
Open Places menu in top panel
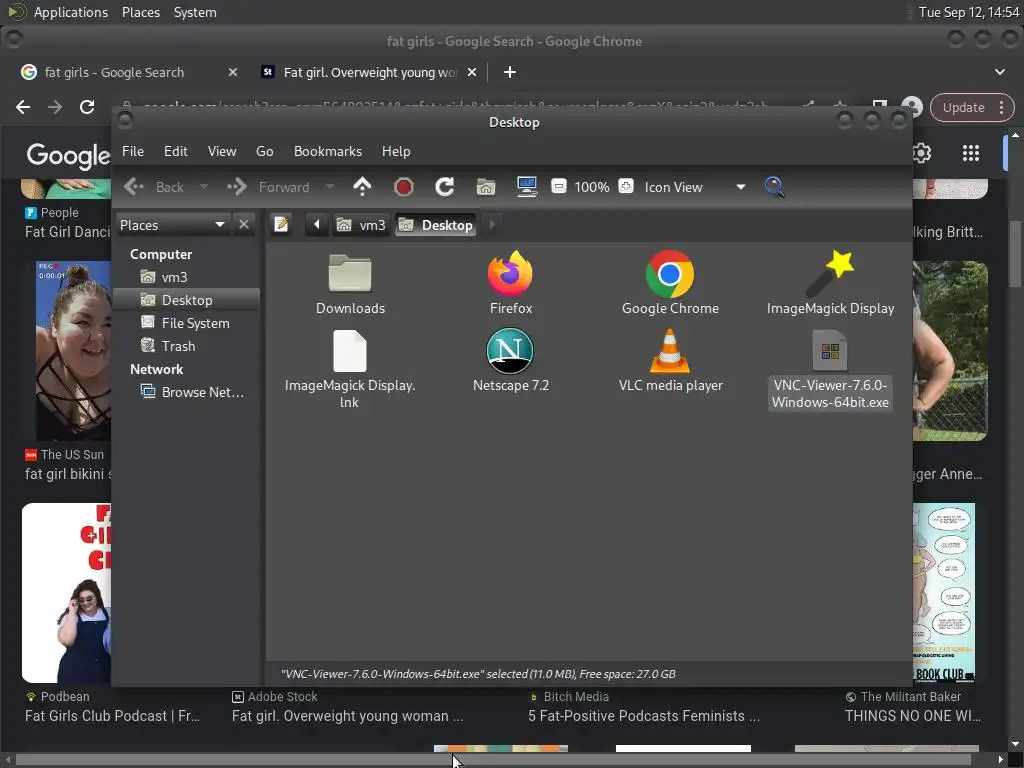click(x=140, y=12)
